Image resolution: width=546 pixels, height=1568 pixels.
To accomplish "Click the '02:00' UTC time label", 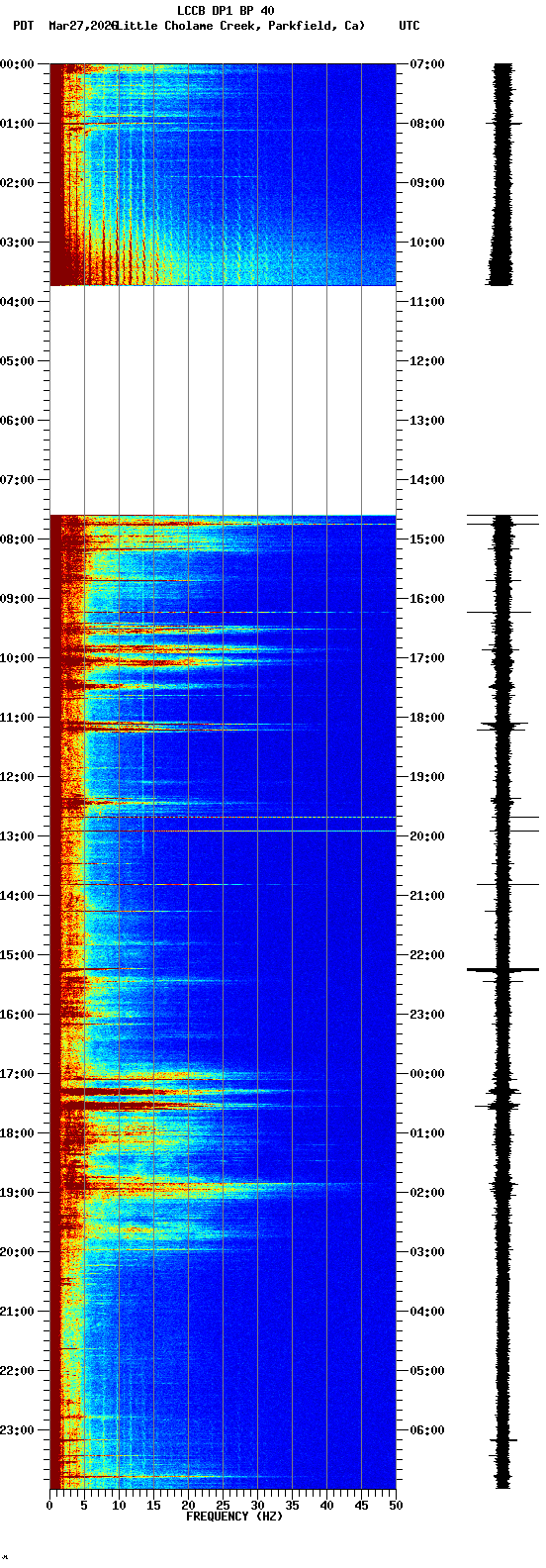I will (x=427, y=1192).
